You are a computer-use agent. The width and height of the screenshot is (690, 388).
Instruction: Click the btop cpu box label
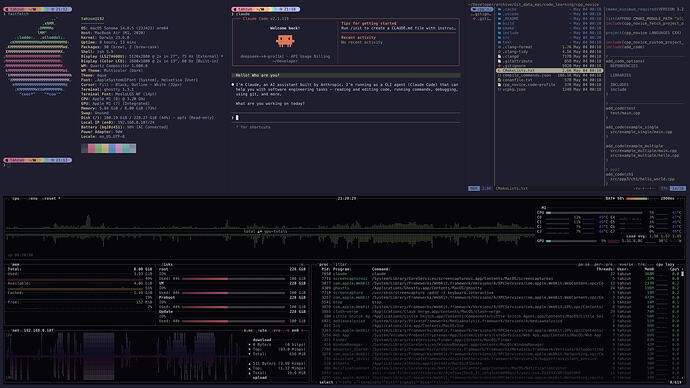[16, 198]
